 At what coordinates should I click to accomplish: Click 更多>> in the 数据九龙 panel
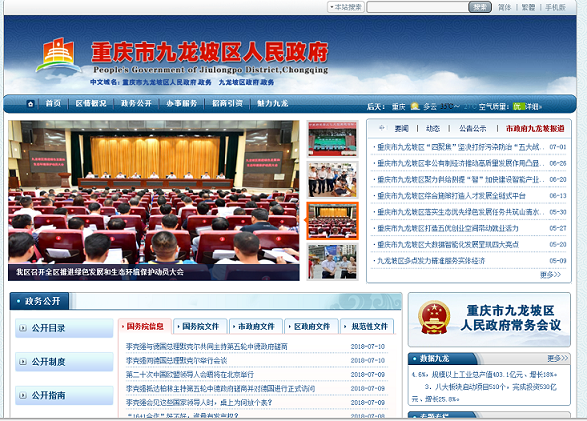pos(557,359)
